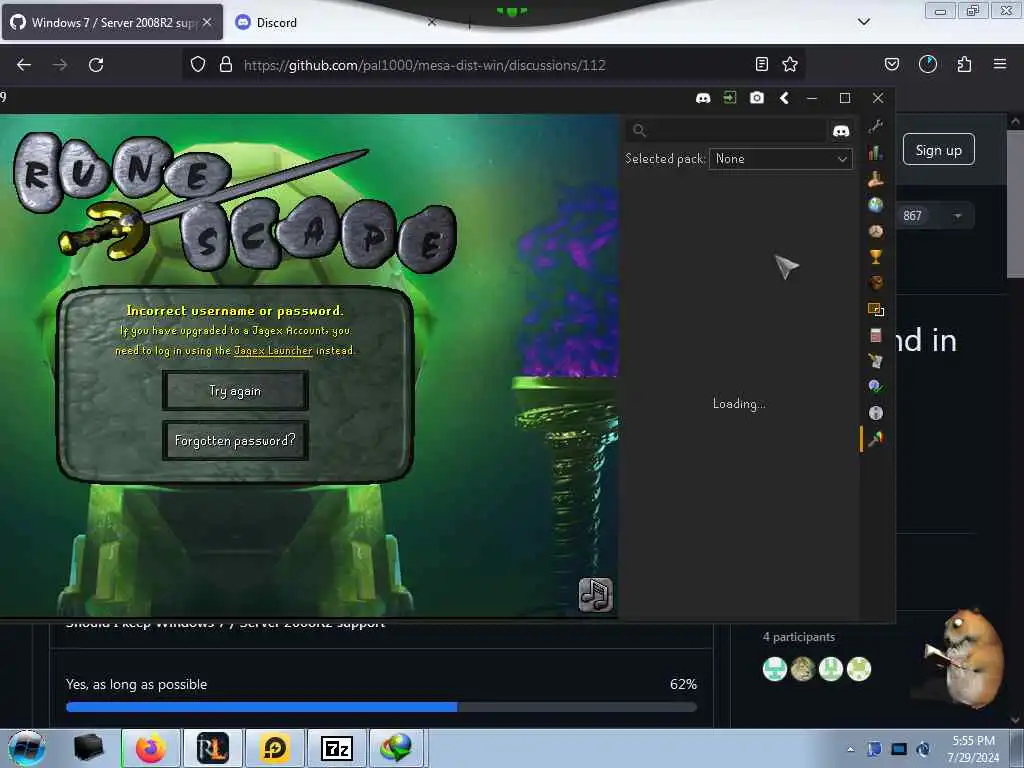1024x768 pixels.
Task: Click the 'Yes, as long as possible' poll bar
Action: [x=381, y=707]
